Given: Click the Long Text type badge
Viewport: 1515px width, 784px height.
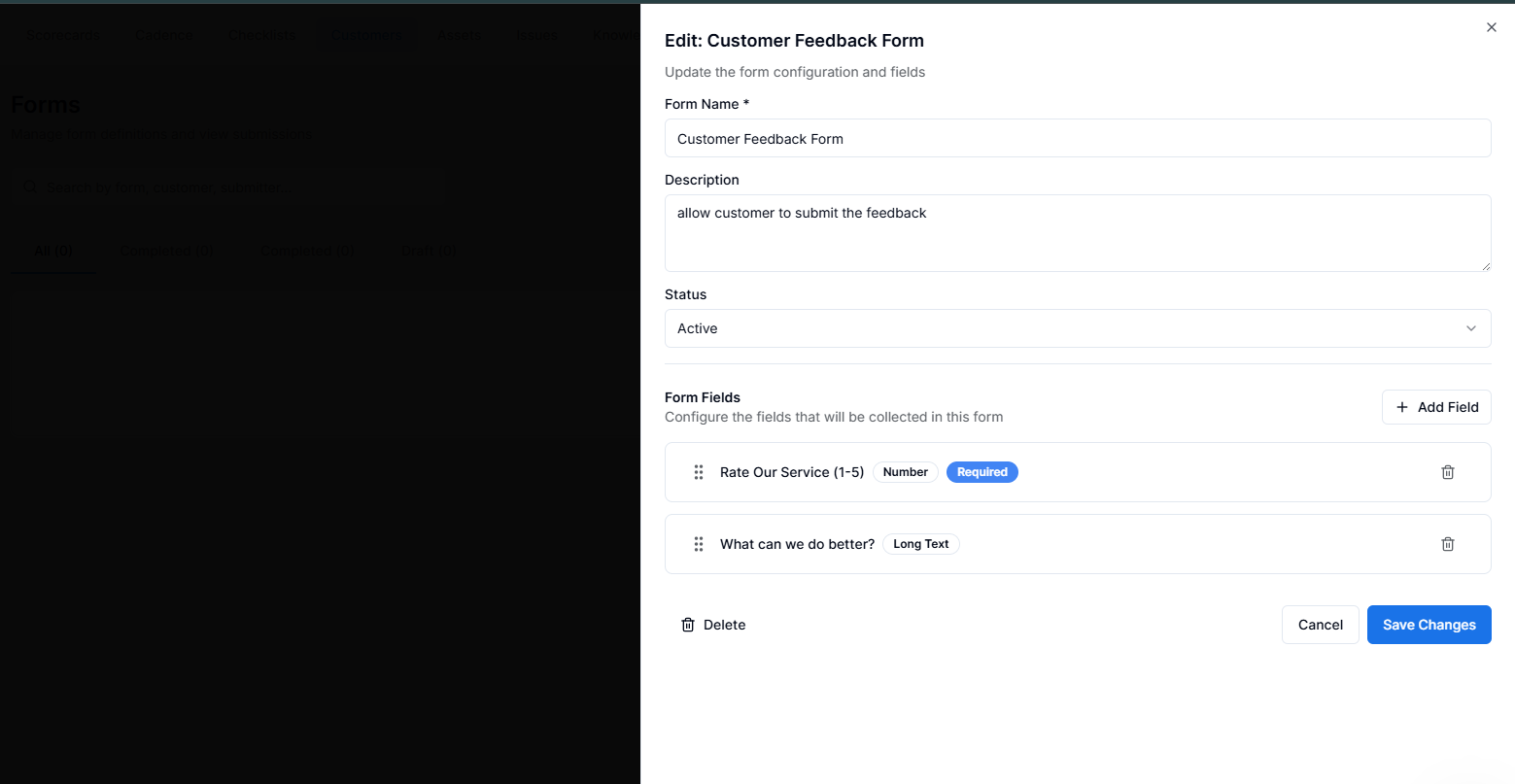Looking at the screenshot, I should click(x=920, y=544).
